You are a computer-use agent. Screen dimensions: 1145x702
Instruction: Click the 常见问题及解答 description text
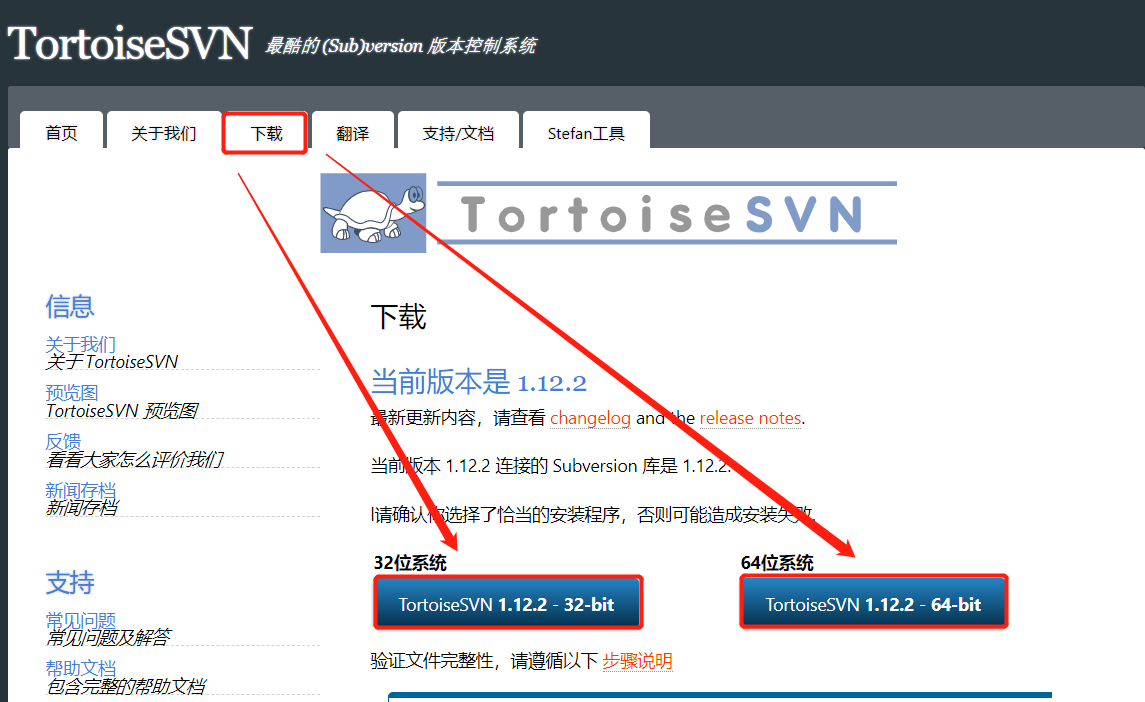[x=108, y=638]
